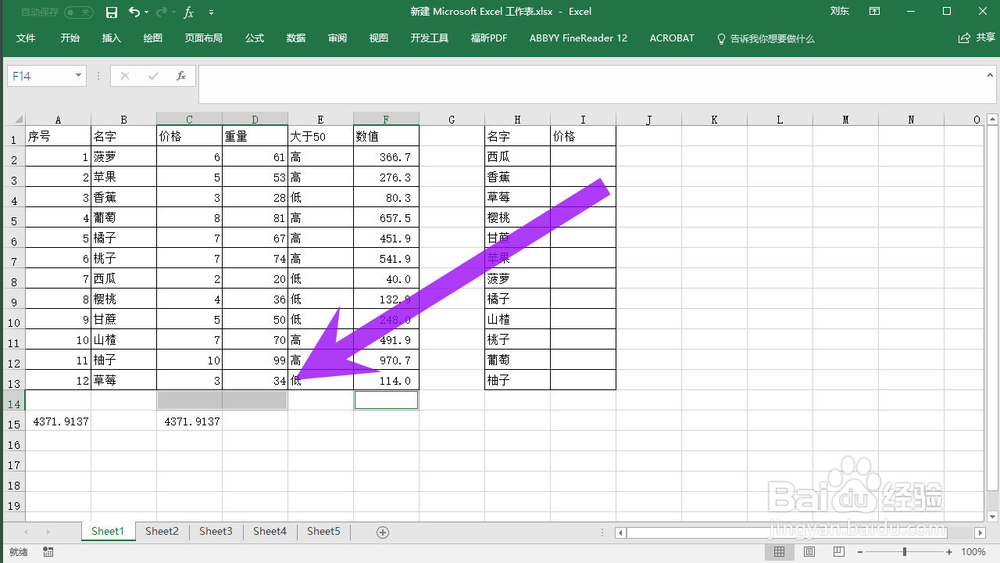The image size is (1000, 563).
Task: Click the Cancel X formula bar icon
Action: click(125, 76)
